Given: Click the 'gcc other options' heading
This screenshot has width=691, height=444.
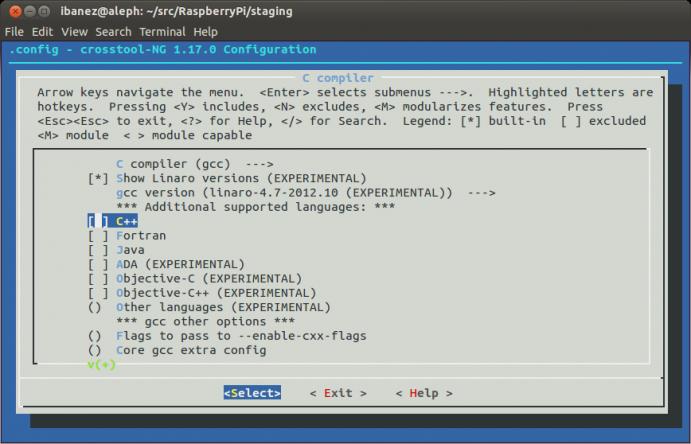Looking at the screenshot, I should coord(205,322).
